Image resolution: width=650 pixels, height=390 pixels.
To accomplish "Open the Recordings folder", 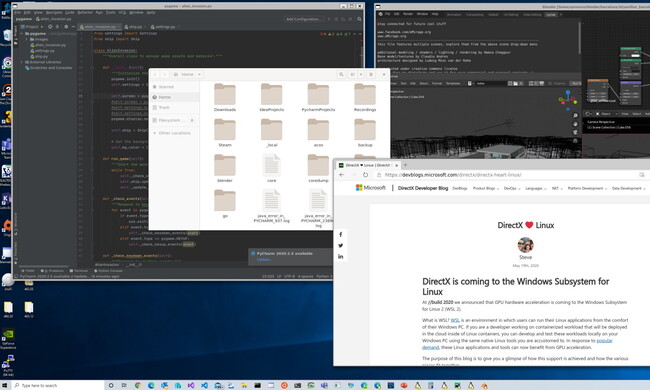I will pyautogui.click(x=365, y=97).
